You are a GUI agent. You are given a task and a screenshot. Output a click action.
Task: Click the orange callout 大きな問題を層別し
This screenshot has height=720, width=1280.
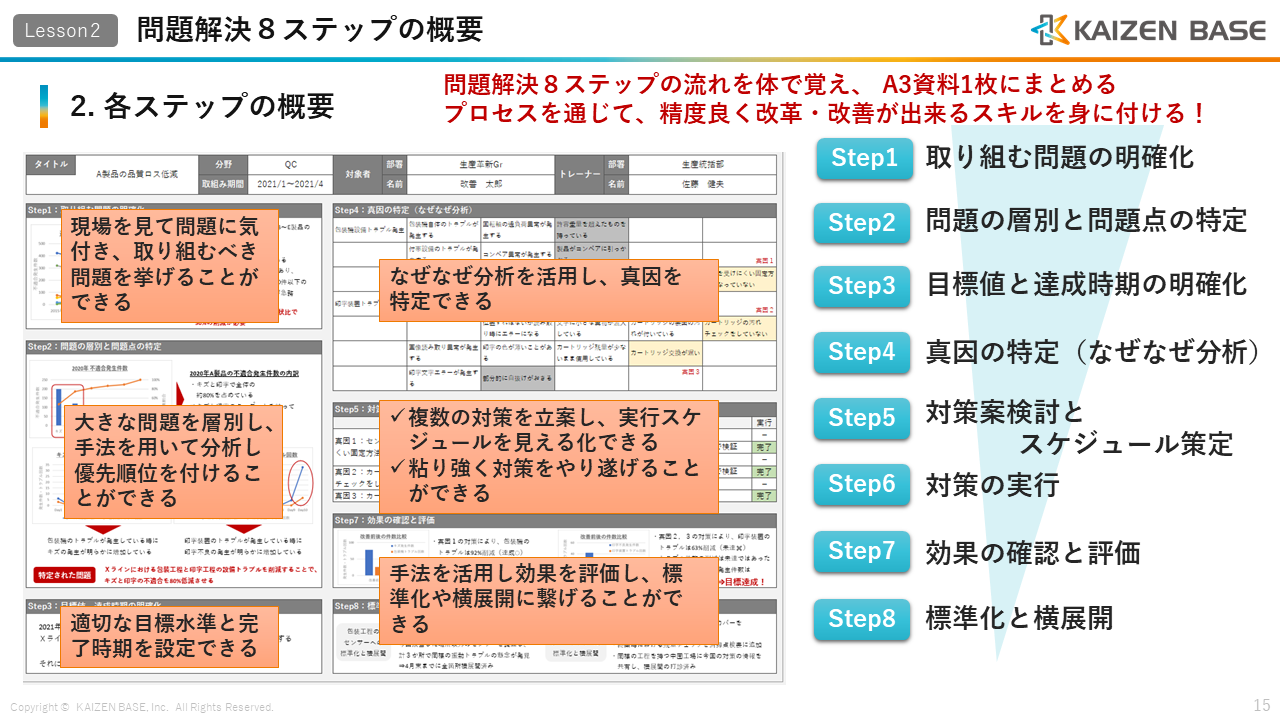(173, 461)
